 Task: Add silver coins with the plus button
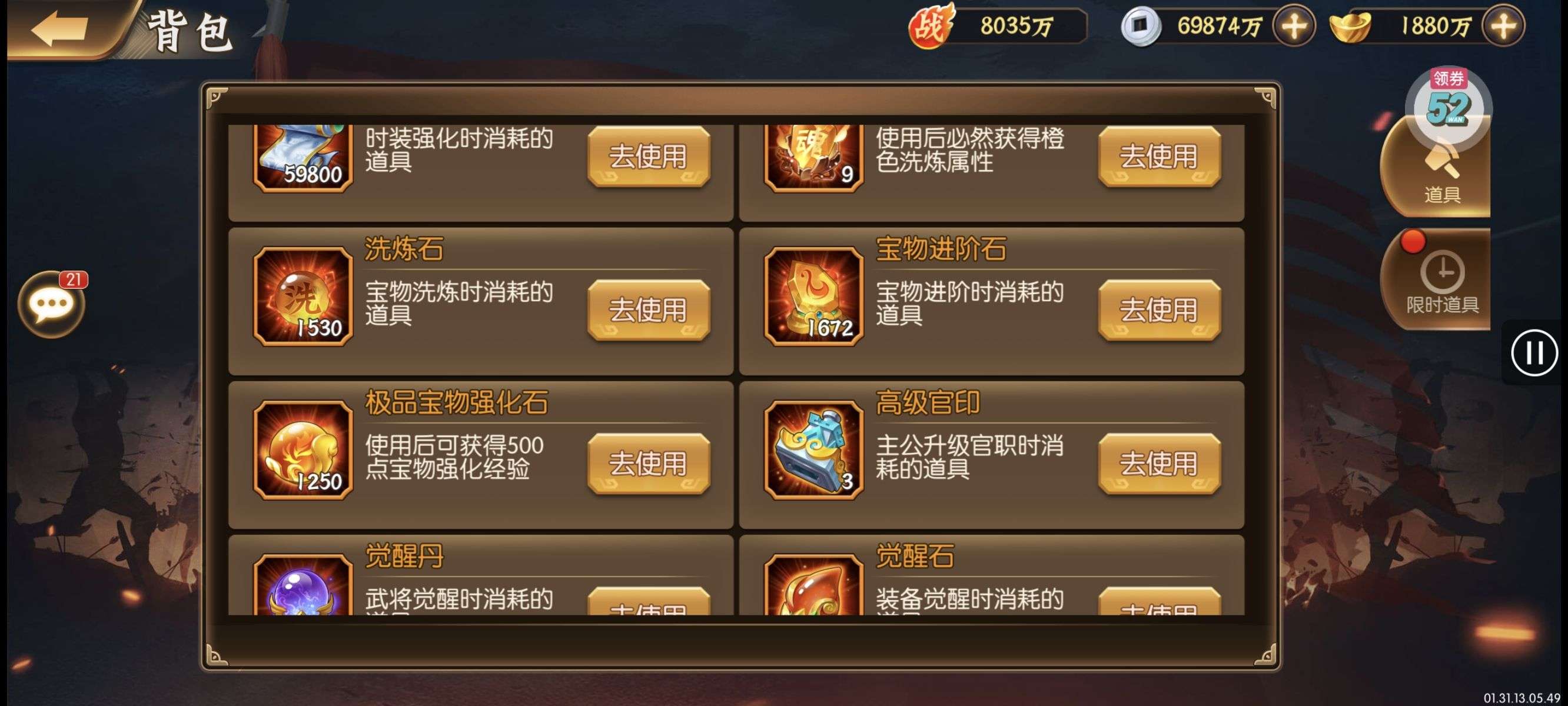1294,25
